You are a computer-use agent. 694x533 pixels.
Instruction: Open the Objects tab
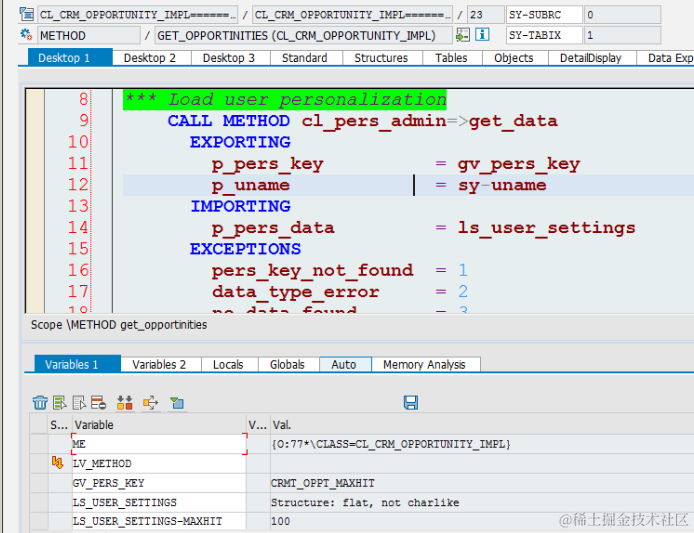pyautogui.click(x=513, y=58)
